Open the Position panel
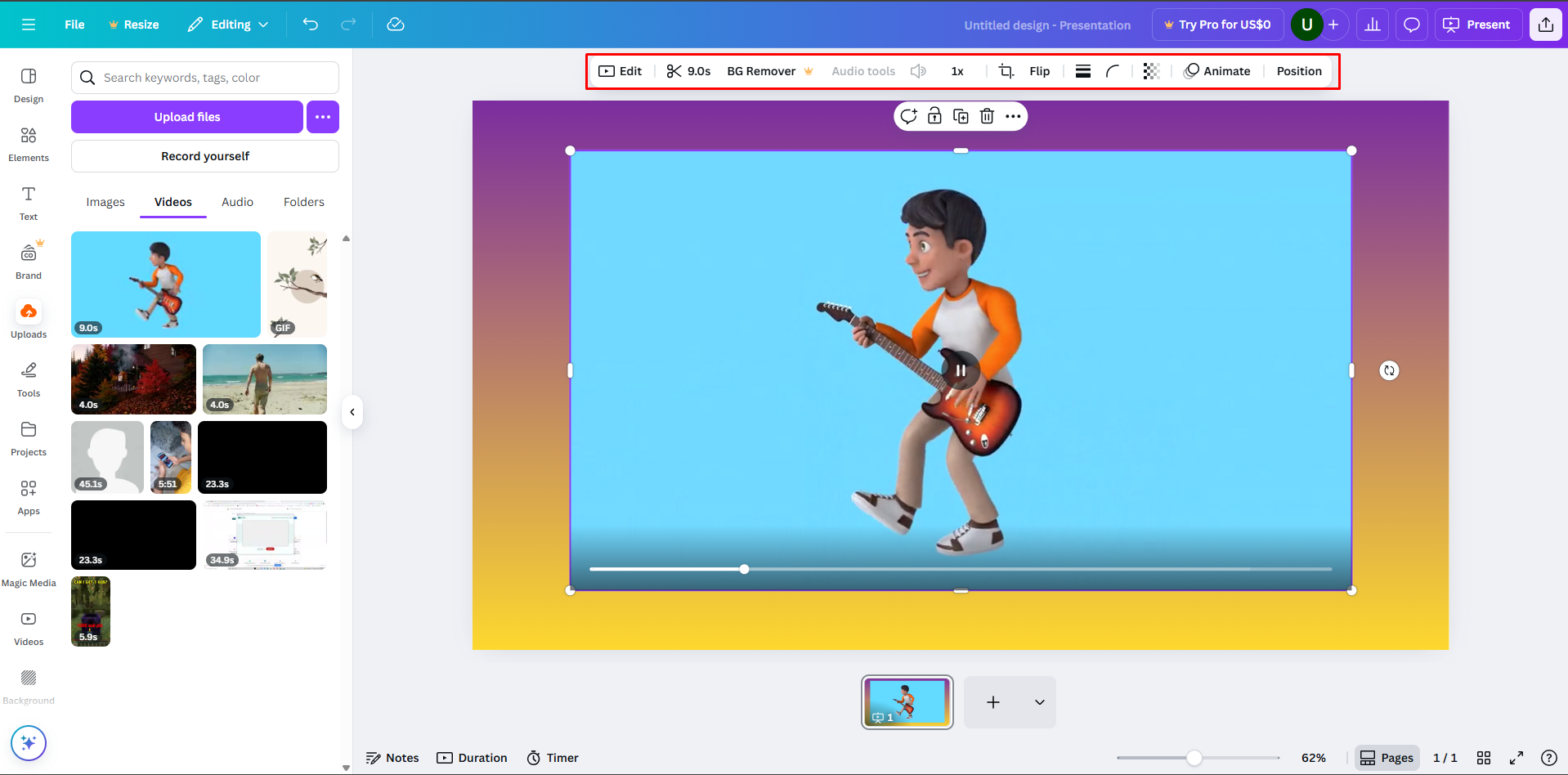Viewport: 1568px width, 775px height. (1299, 71)
